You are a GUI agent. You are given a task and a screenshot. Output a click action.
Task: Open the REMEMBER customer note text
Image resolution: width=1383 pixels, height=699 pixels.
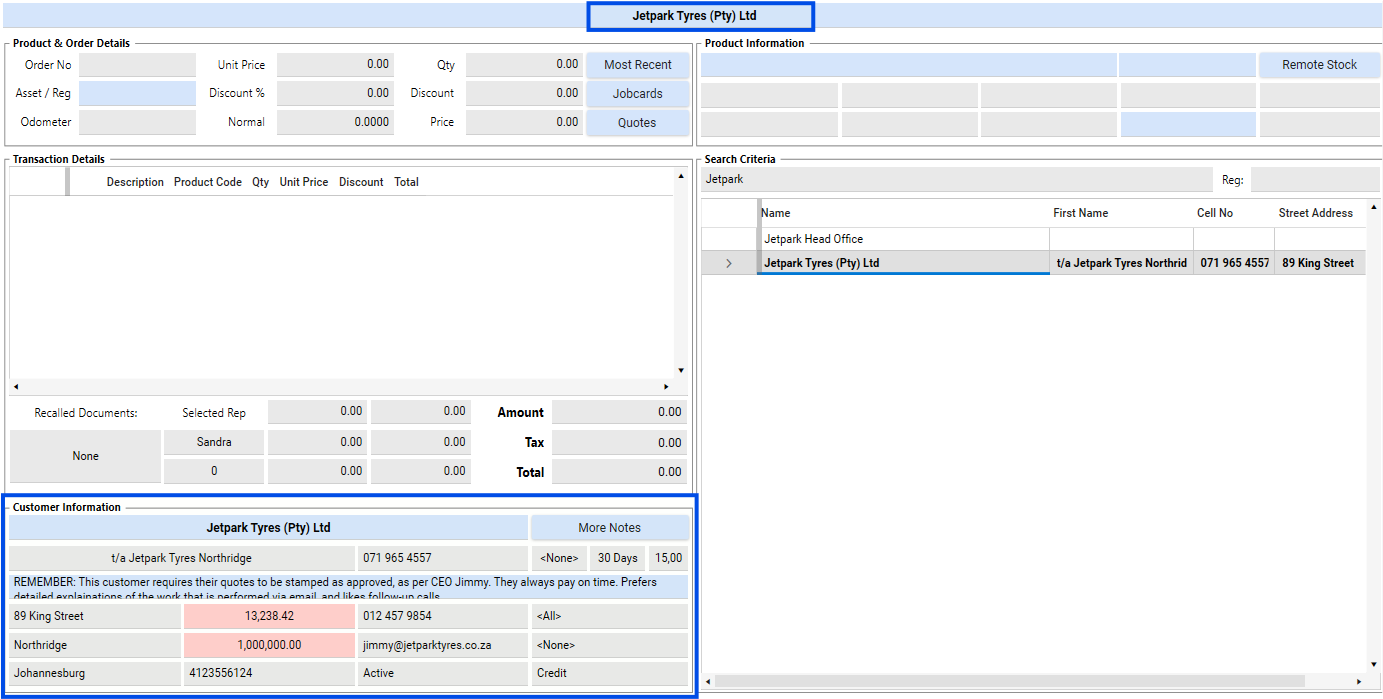[349, 587]
